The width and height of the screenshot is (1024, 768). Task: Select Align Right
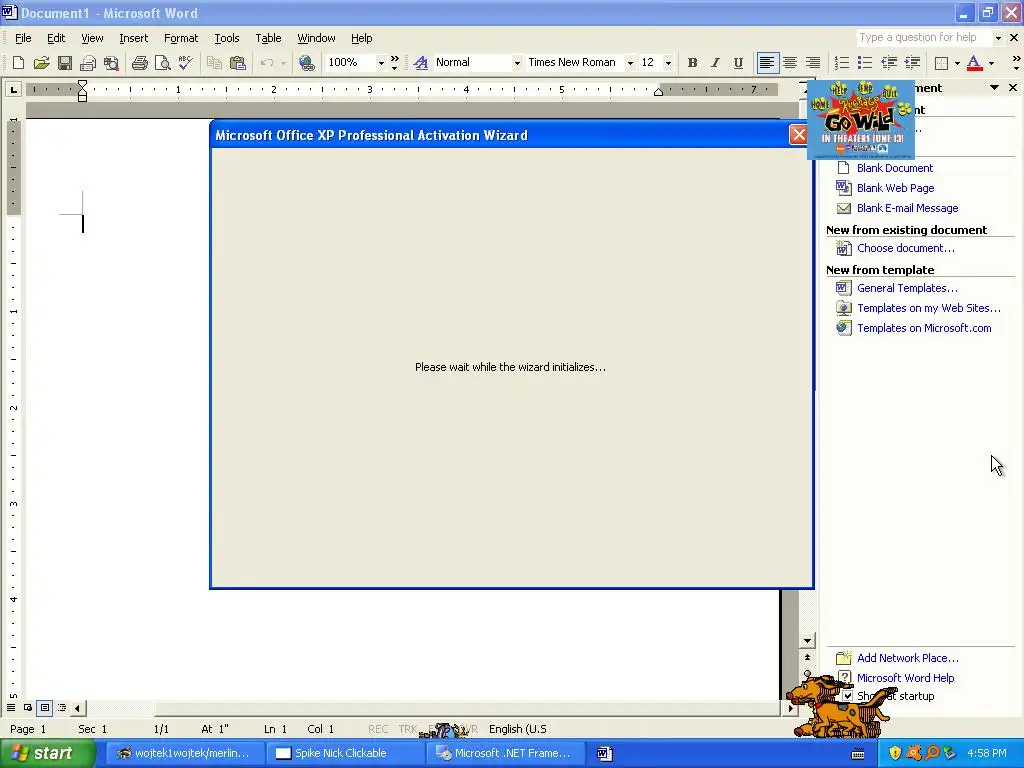click(813, 63)
